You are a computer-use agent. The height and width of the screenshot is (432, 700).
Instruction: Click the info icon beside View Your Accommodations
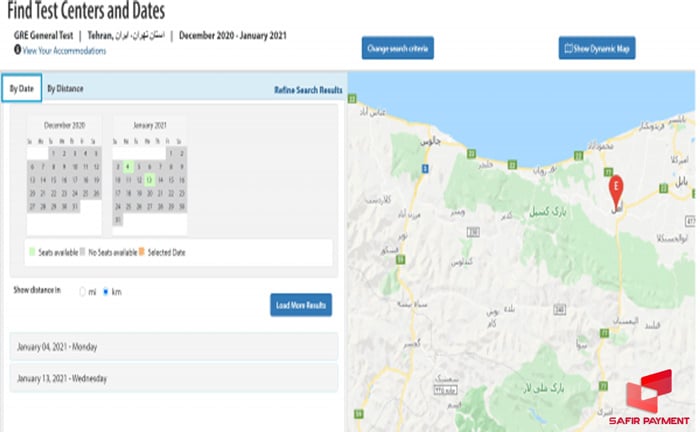(18, 50)
